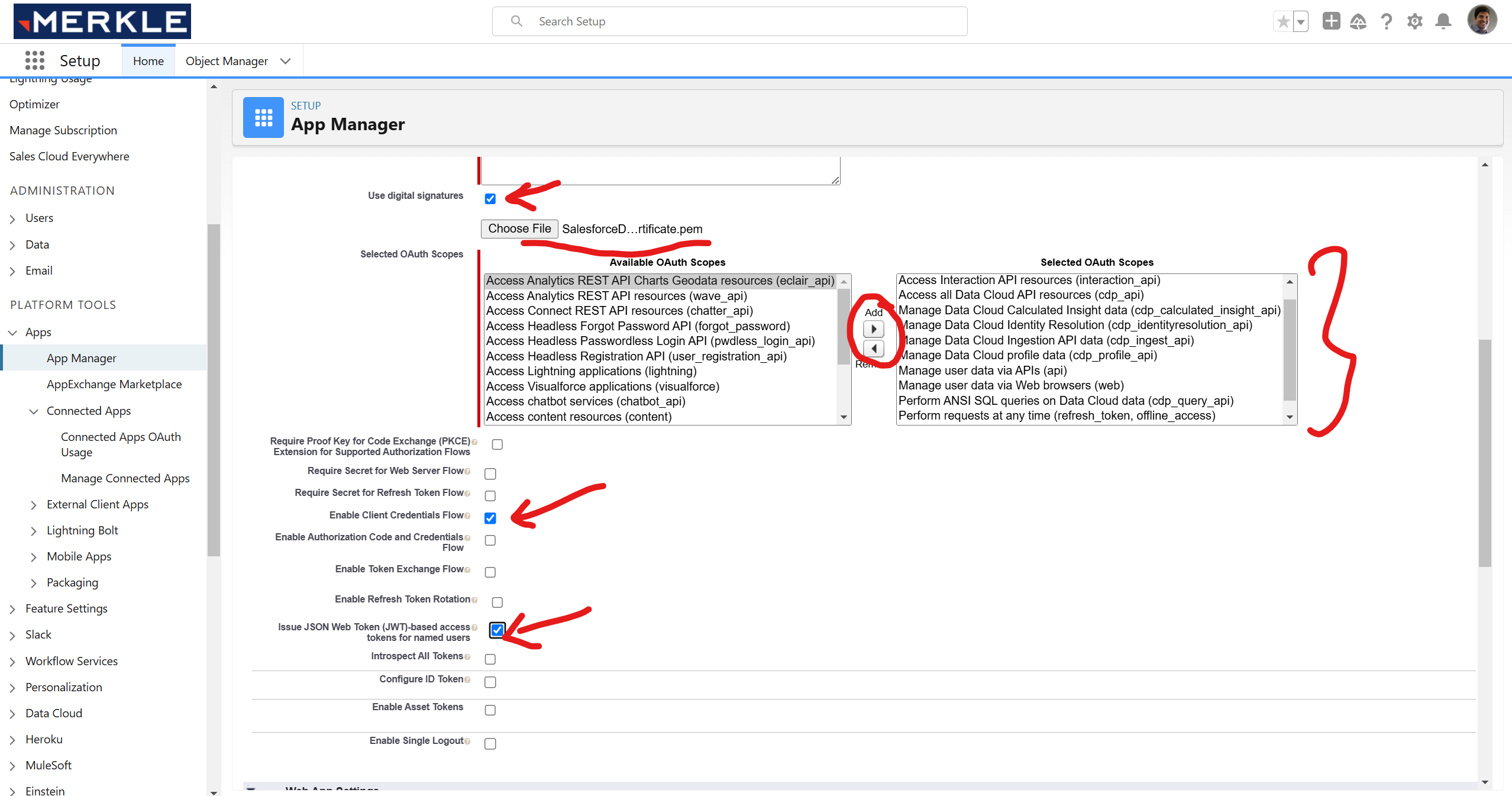Enable Require PKCE Extension checkbox
This screenshot has width=1512, height=796.
[497, 444]
